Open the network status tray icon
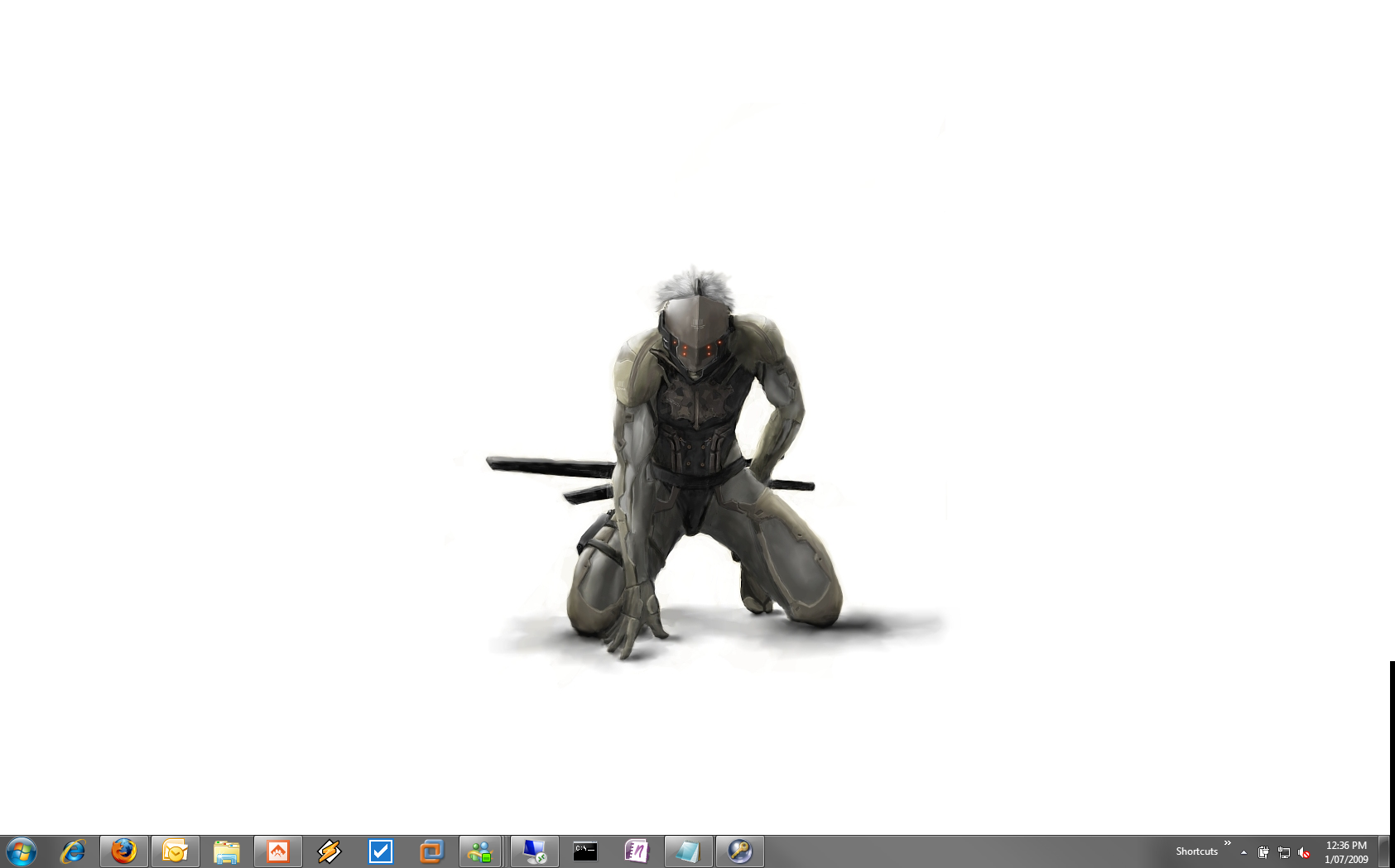 (x=1284, y=852)
